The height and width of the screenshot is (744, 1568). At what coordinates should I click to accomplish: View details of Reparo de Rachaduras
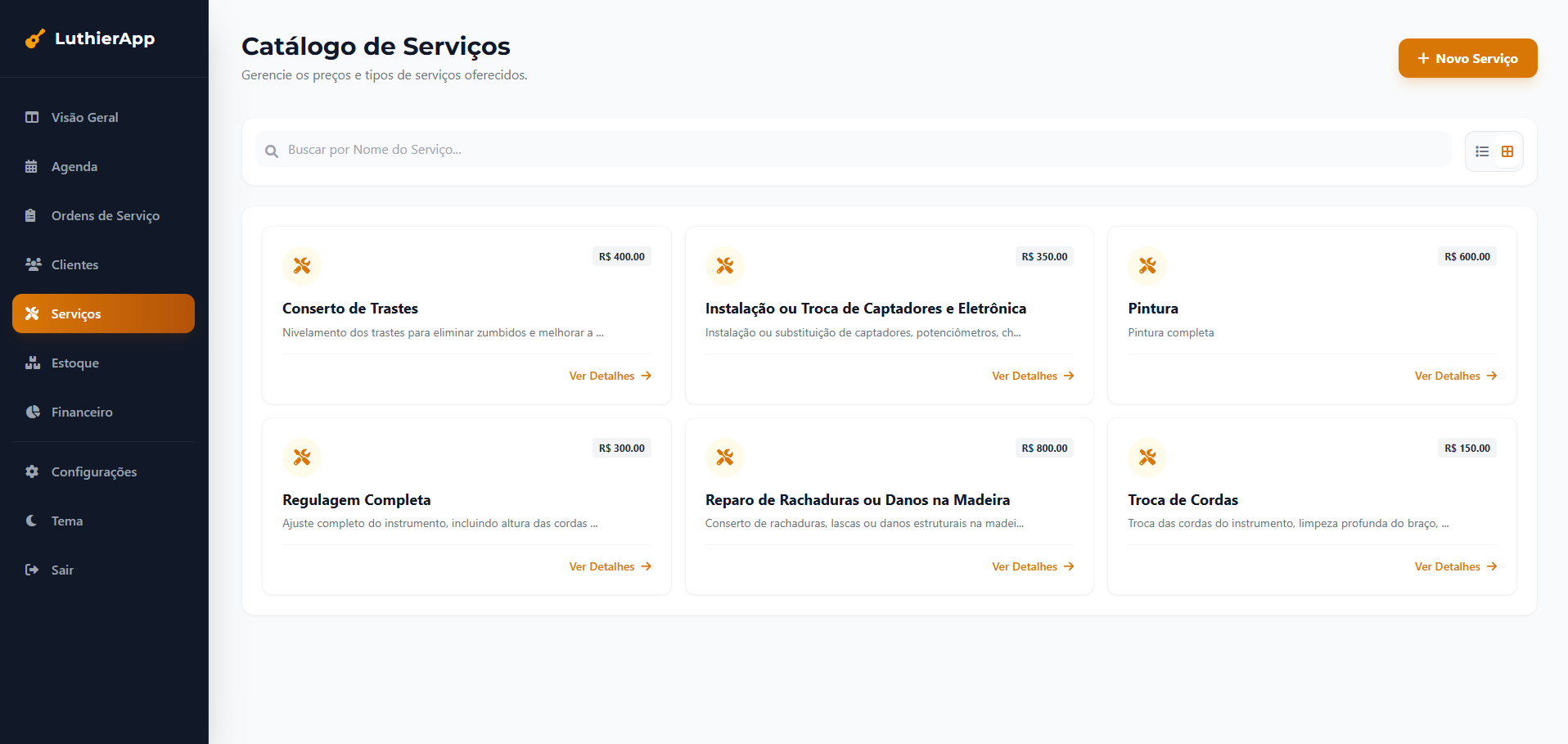(x=1032, y=567)
